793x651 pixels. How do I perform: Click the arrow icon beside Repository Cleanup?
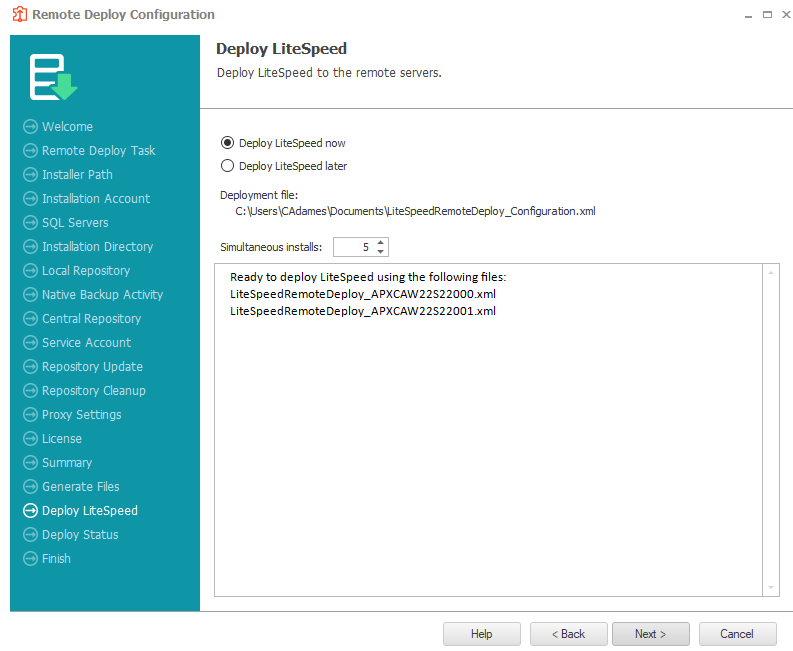(x=30, y=390)
